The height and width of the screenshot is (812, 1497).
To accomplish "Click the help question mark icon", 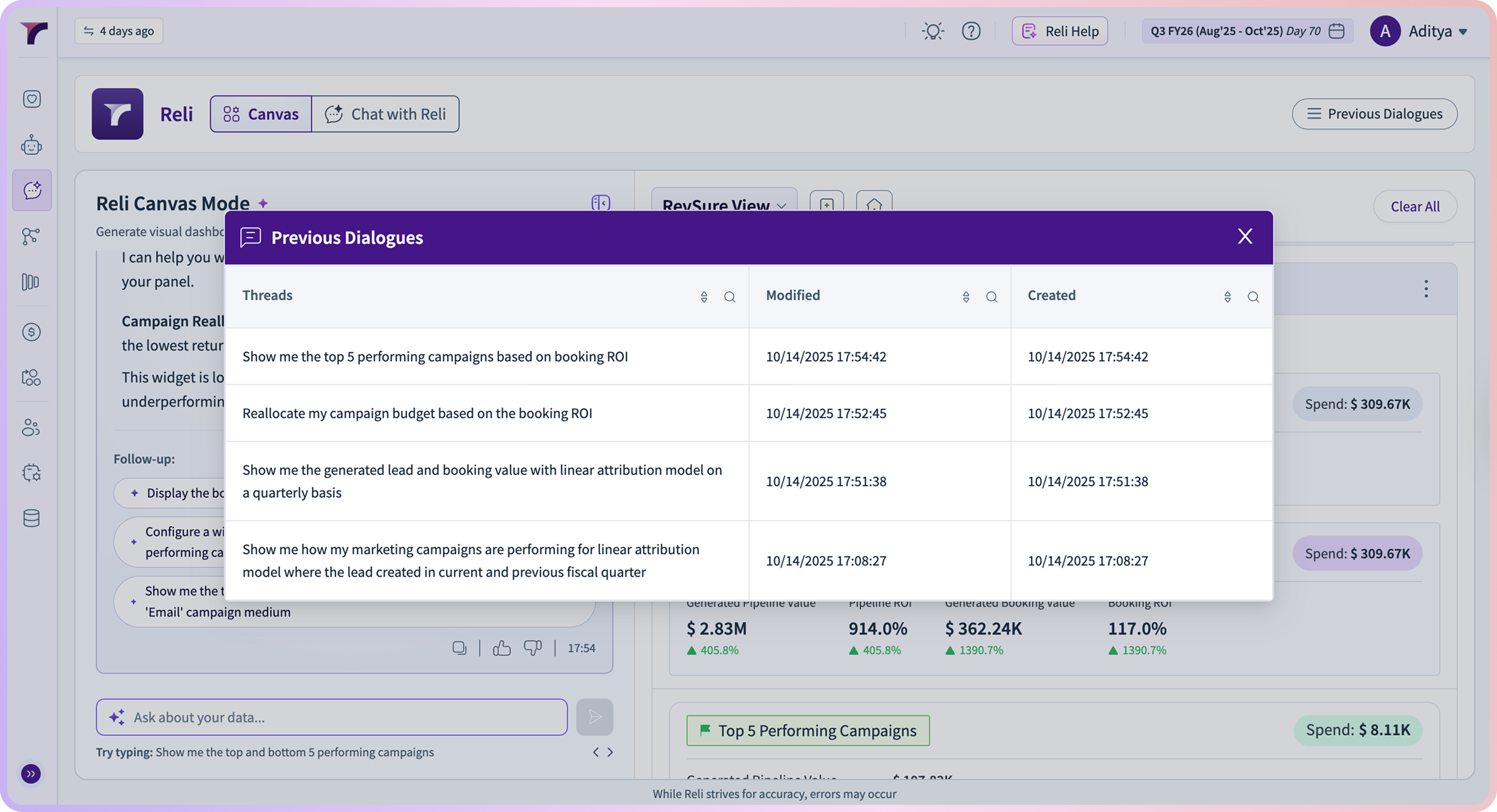I will [971, 31].
